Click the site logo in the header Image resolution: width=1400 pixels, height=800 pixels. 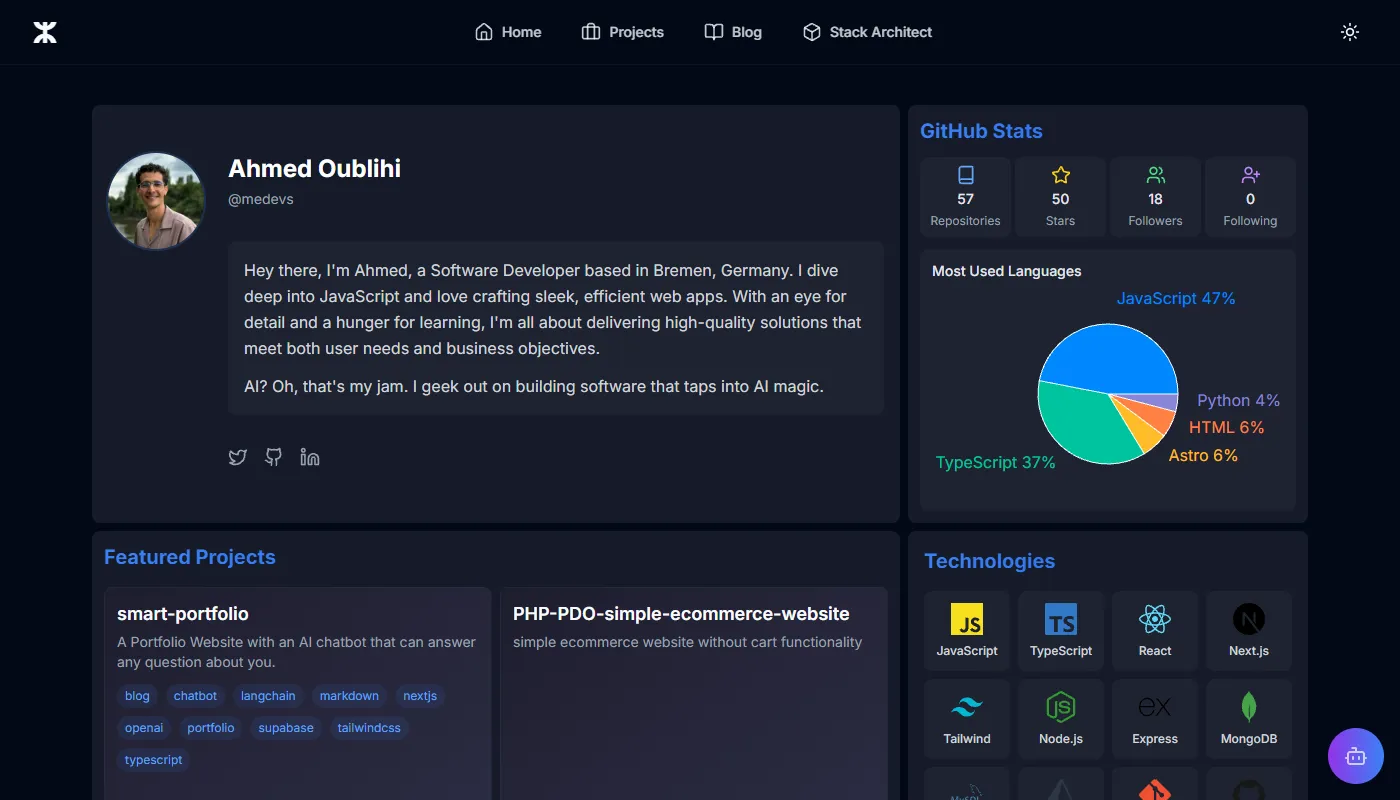pos(45,32)
